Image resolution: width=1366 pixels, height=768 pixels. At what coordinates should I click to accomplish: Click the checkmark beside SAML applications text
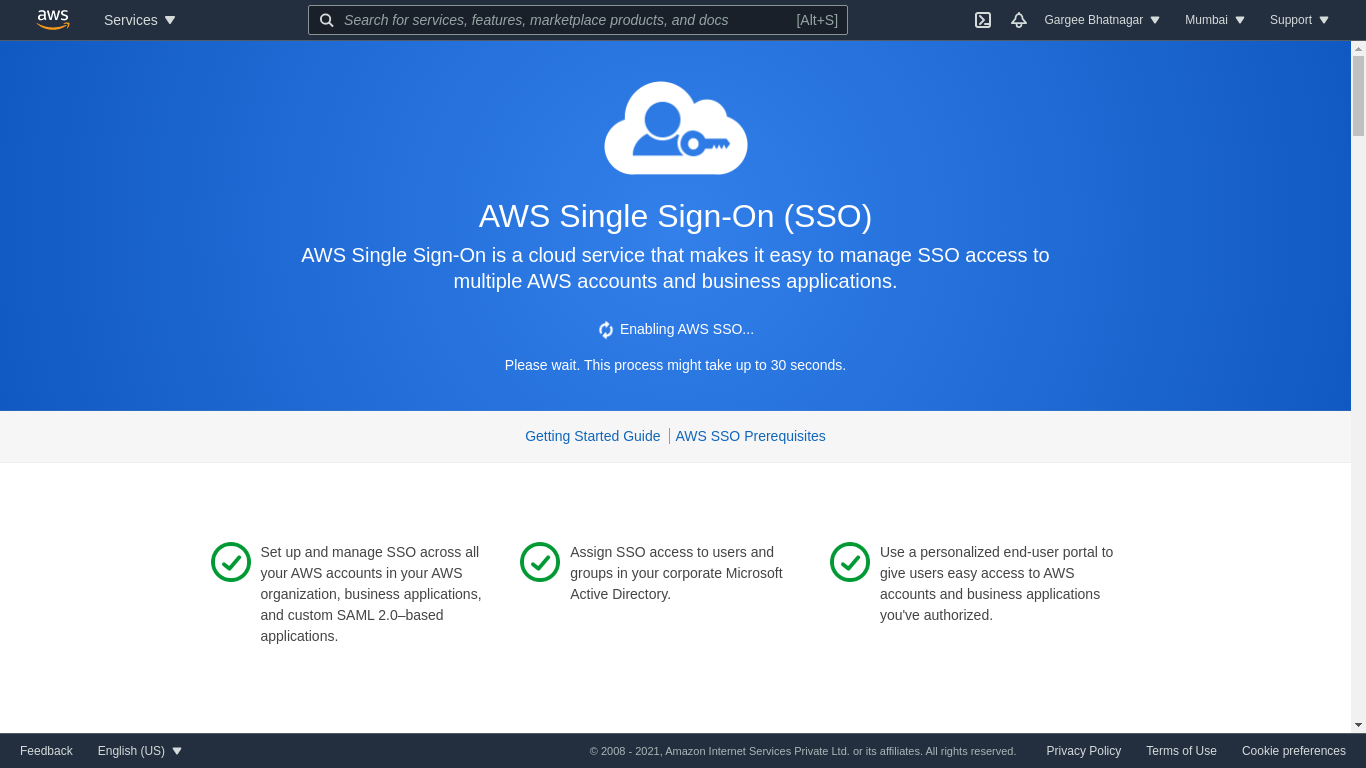(231, 562)
